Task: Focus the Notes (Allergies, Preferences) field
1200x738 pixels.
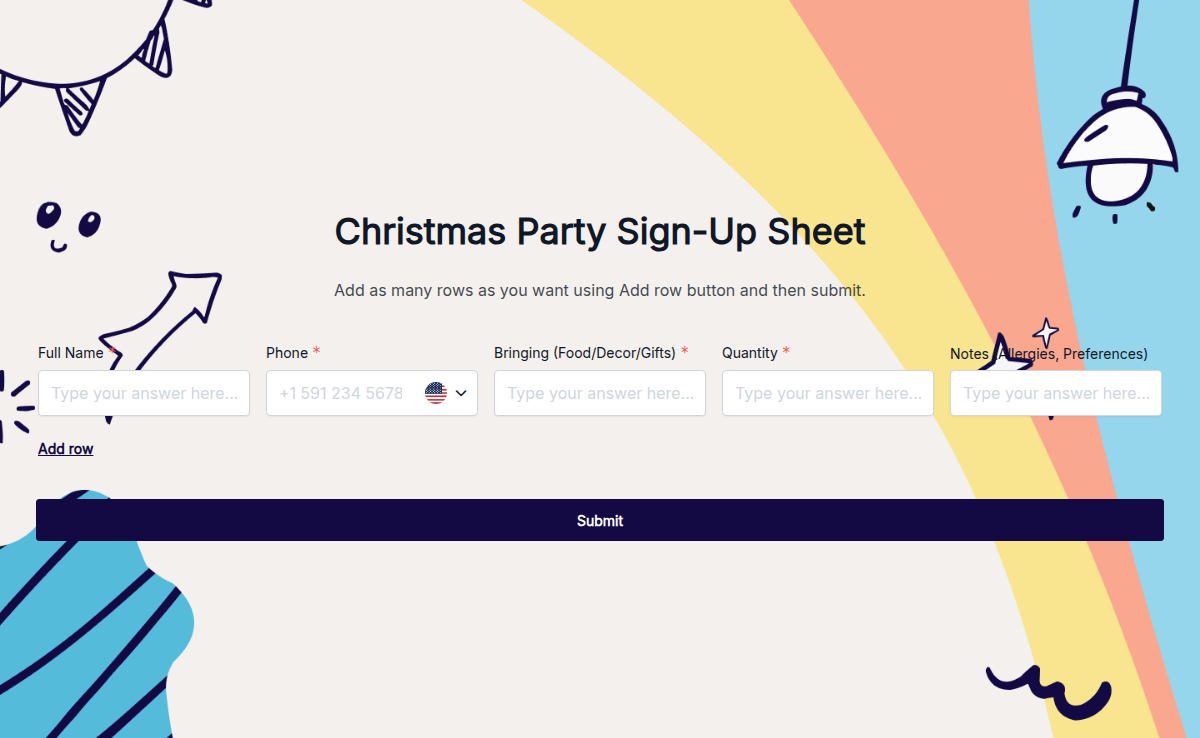Action: pyautogui.click(x=1055, y=392)
